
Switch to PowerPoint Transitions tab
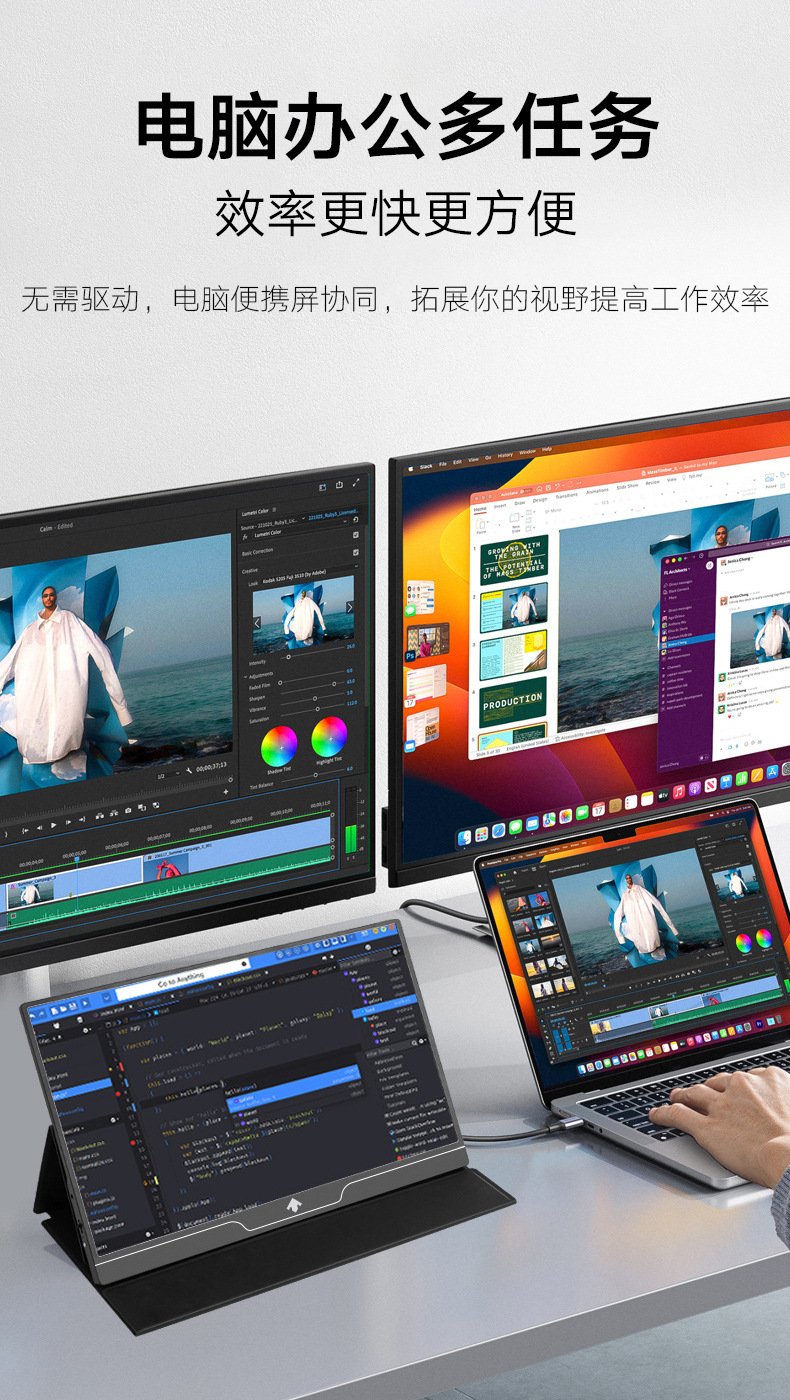coord(566,495)
